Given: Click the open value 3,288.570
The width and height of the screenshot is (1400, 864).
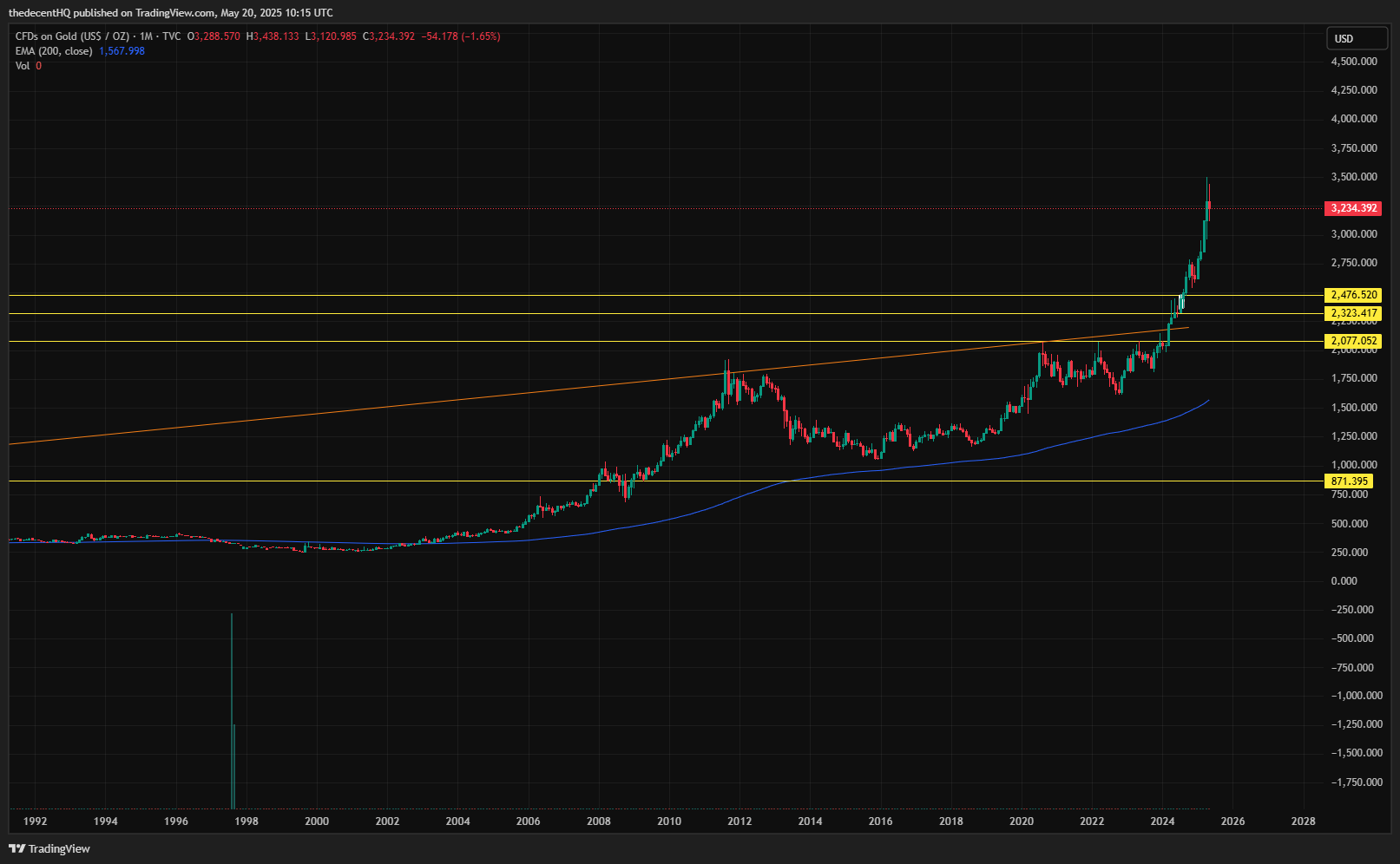Looking at the screenshot, I should (x=217, y=36).
